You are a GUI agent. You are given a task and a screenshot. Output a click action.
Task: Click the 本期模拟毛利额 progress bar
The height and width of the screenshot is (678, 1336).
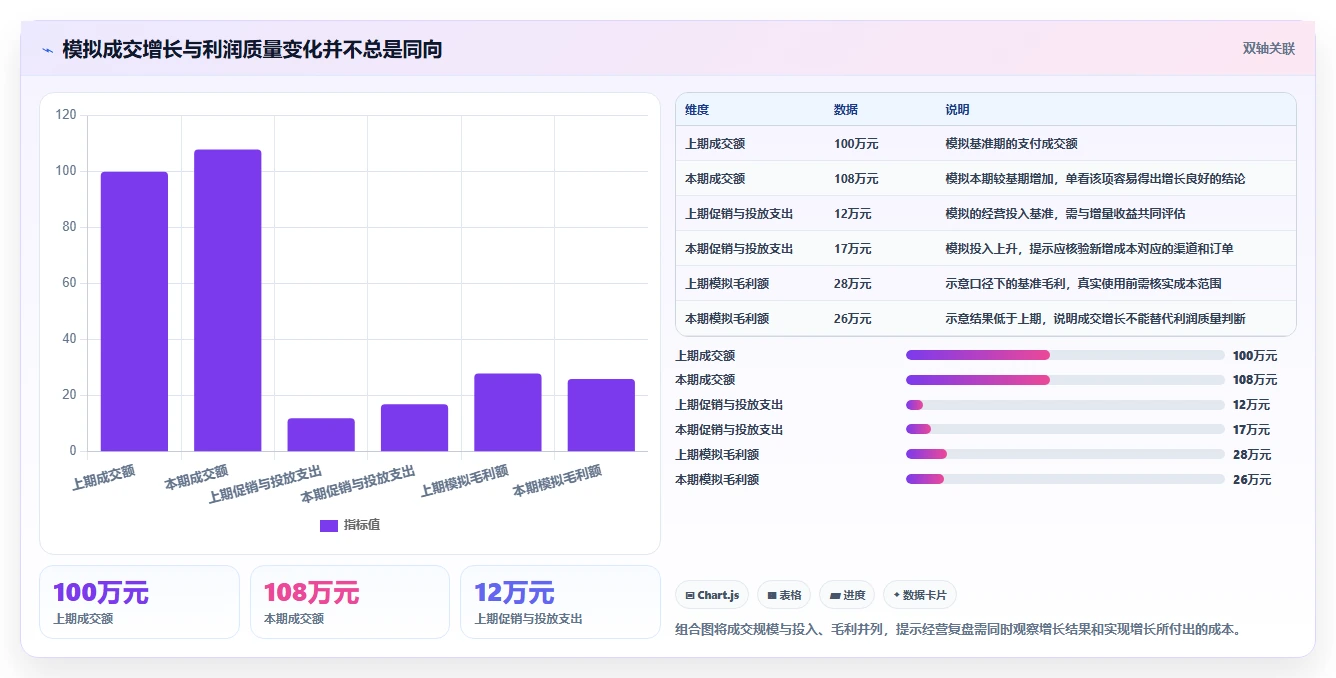pyautogui.click(x=1065, y=479)
